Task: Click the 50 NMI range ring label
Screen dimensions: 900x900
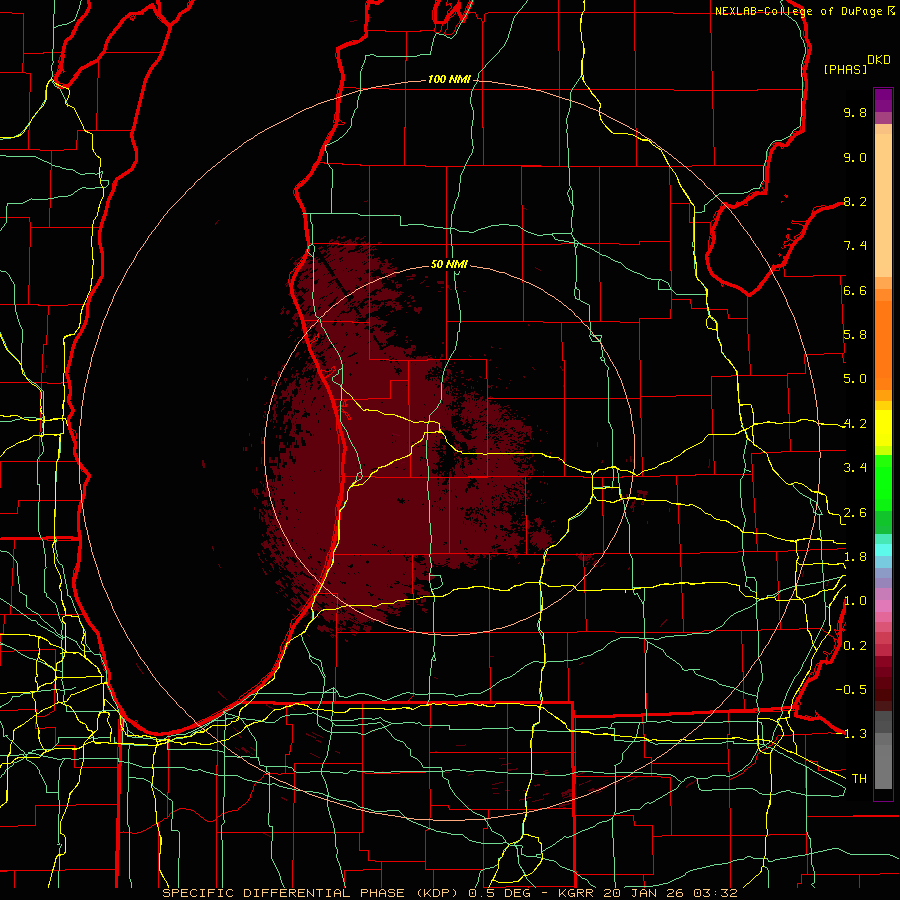Action: 449,264
